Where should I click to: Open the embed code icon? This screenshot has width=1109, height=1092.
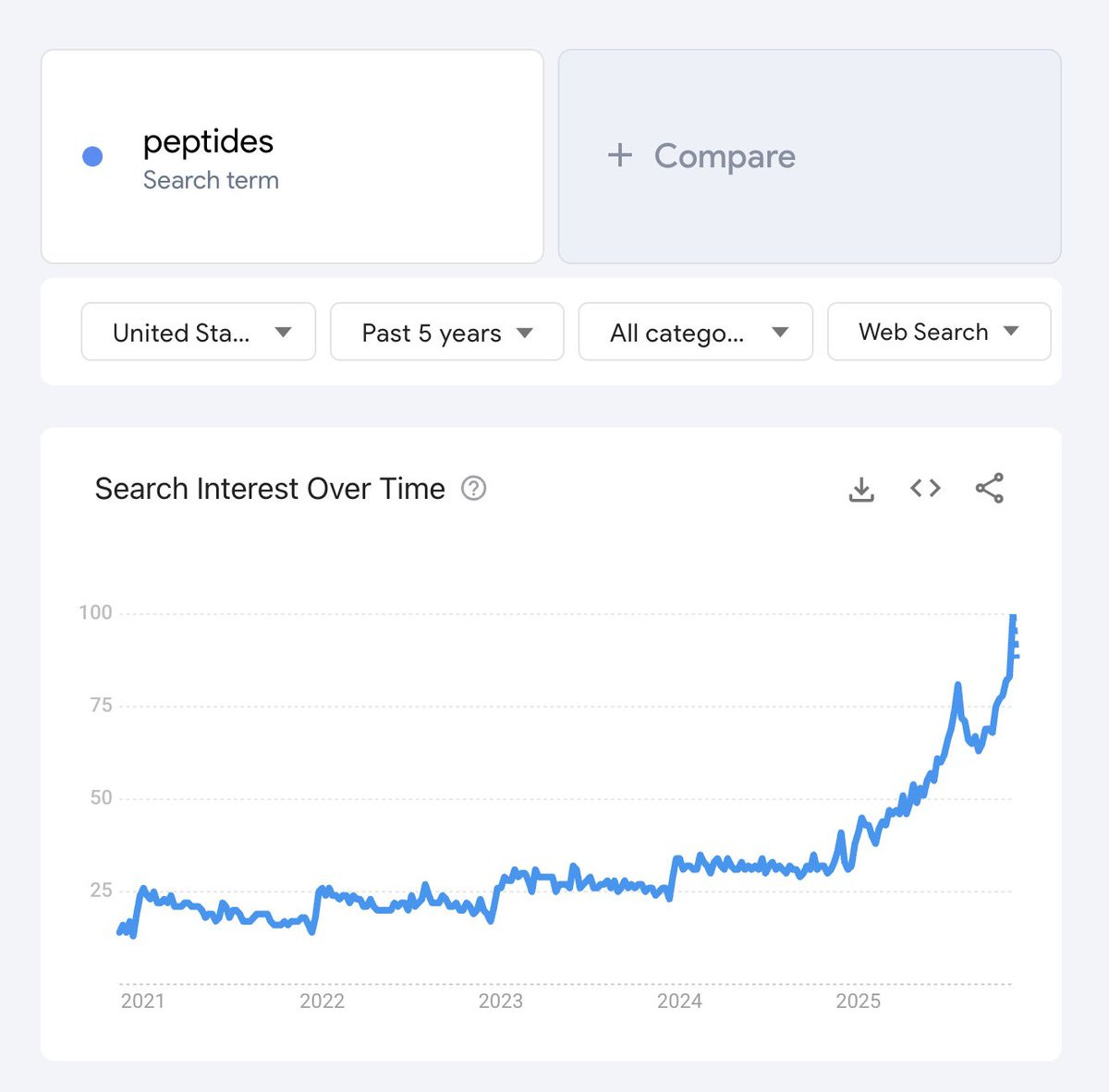coord(925,488)
